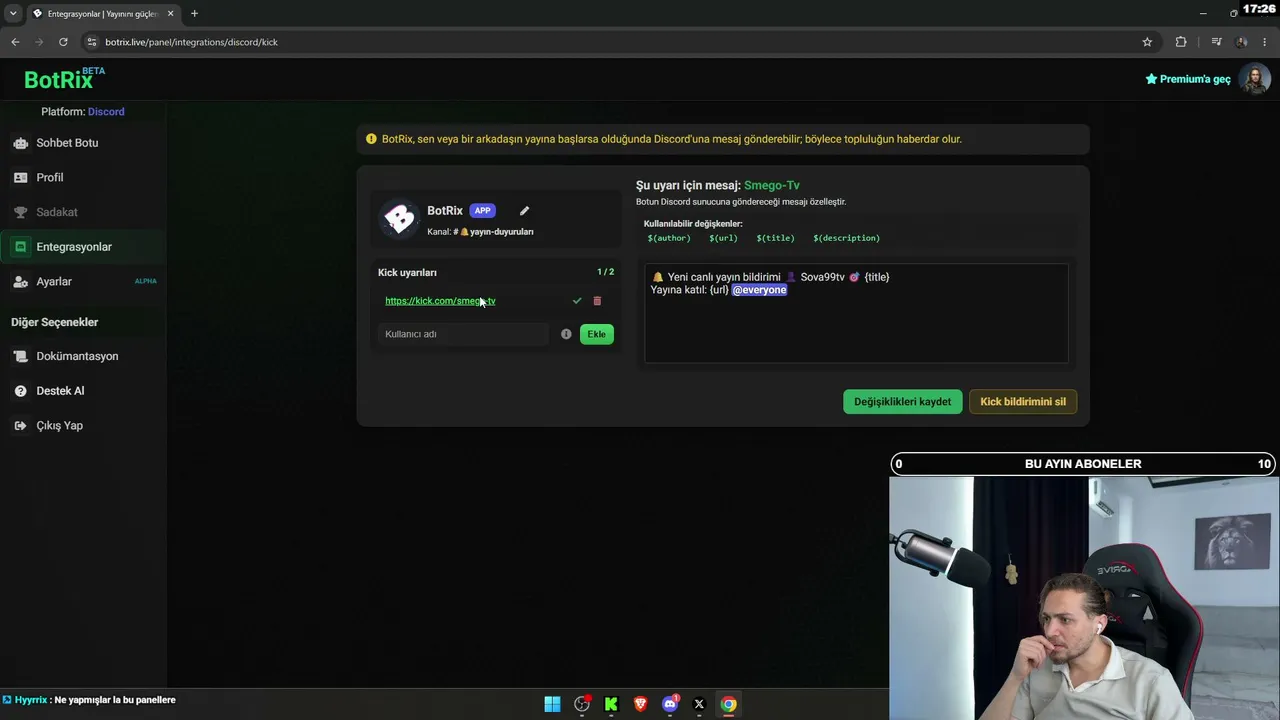
Task: Click the Ekle button
Action: click(597, 334)
